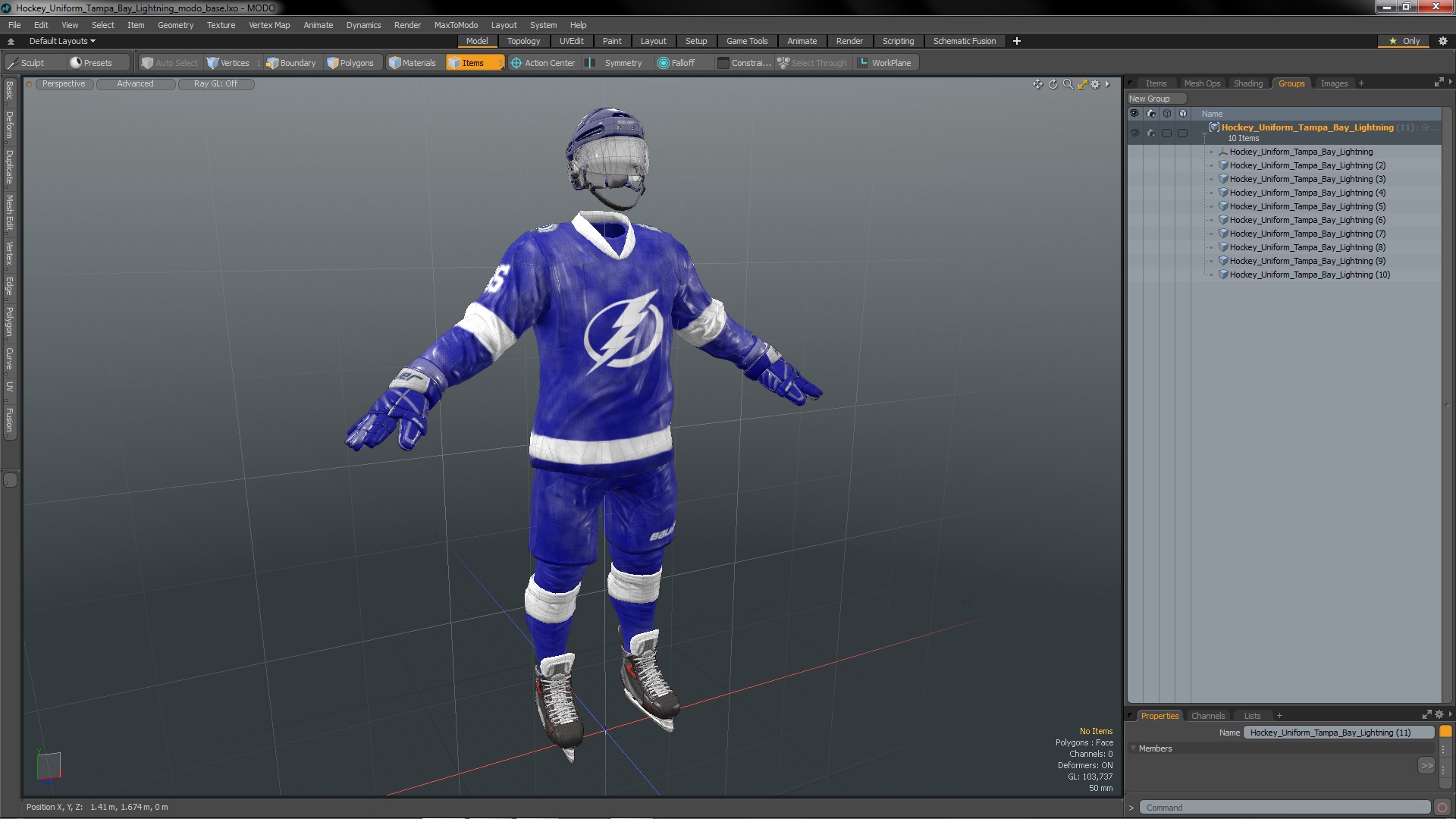Activate Items selection mode

474,63
